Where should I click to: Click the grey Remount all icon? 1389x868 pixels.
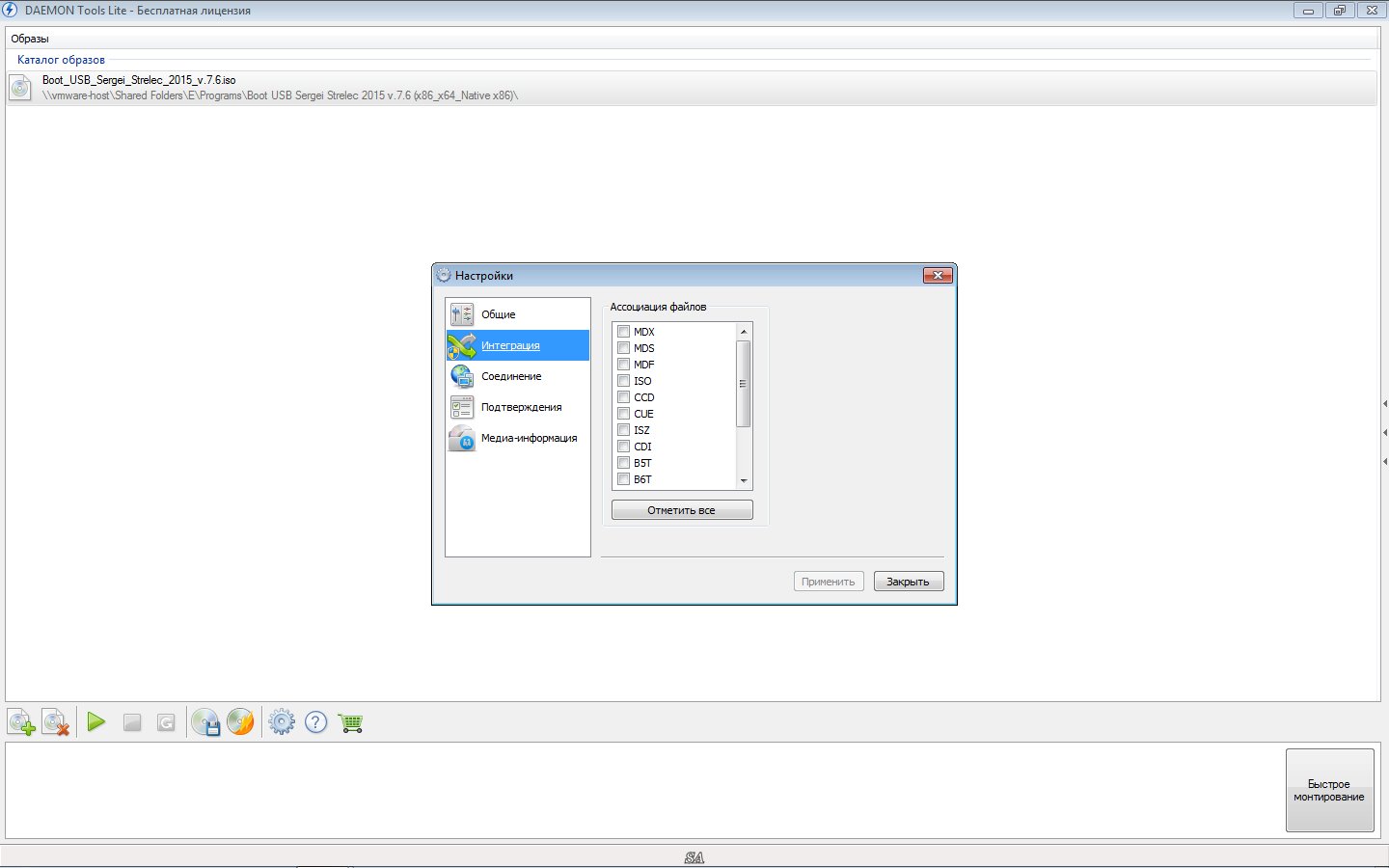tap(166, 722)
